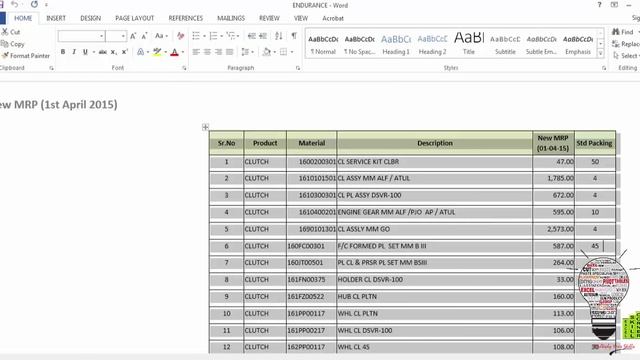This screenshot has height=360, width=640.
Task: Apply the Title style
Action: 469,44
